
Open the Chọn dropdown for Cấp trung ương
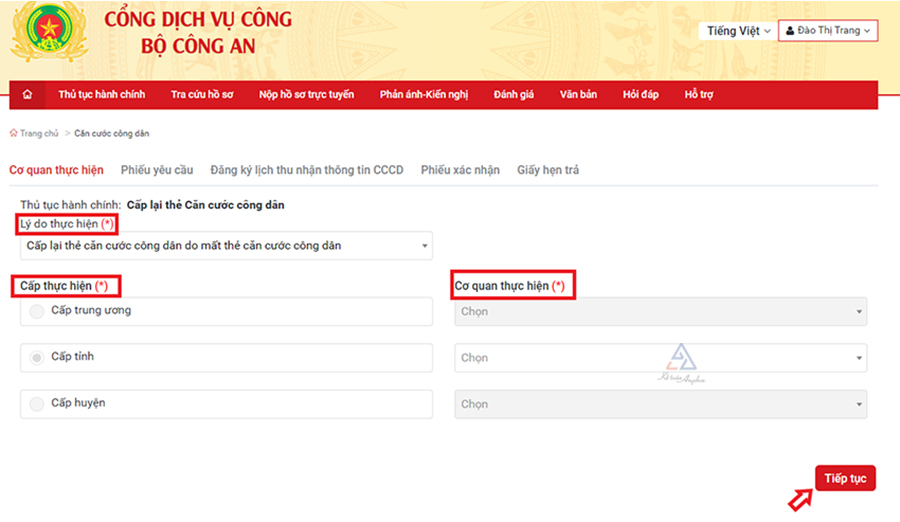point(661,311)
